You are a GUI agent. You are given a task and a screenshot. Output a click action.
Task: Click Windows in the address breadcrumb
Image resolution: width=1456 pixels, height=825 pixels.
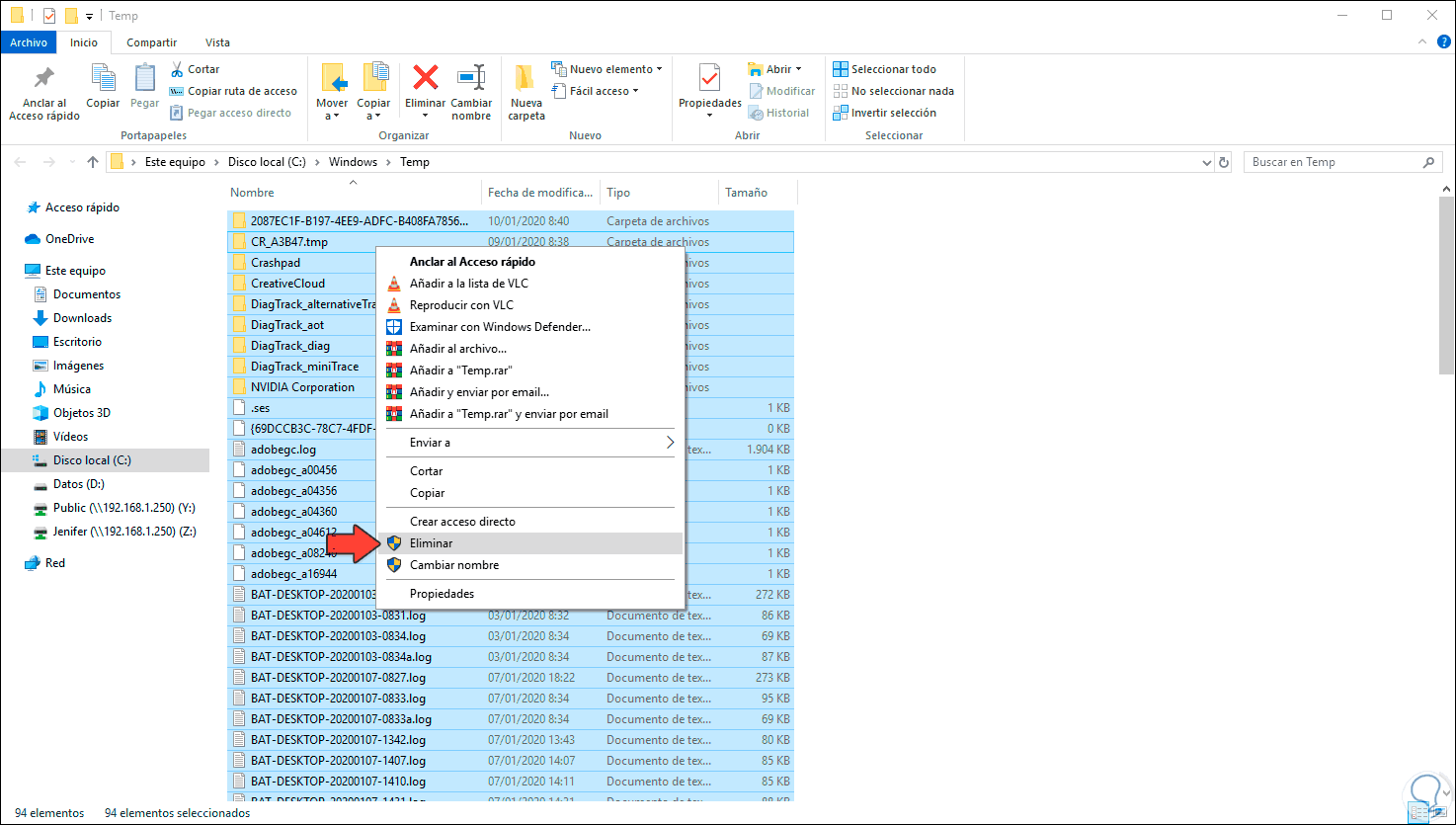tap(353, 162)
